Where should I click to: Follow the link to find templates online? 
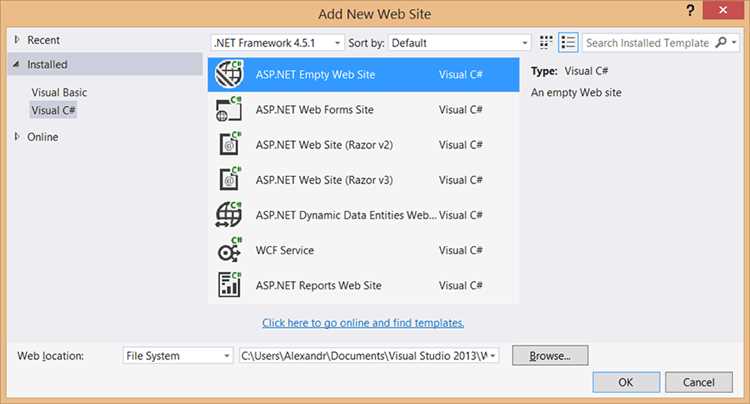click(x=363, y=323)
